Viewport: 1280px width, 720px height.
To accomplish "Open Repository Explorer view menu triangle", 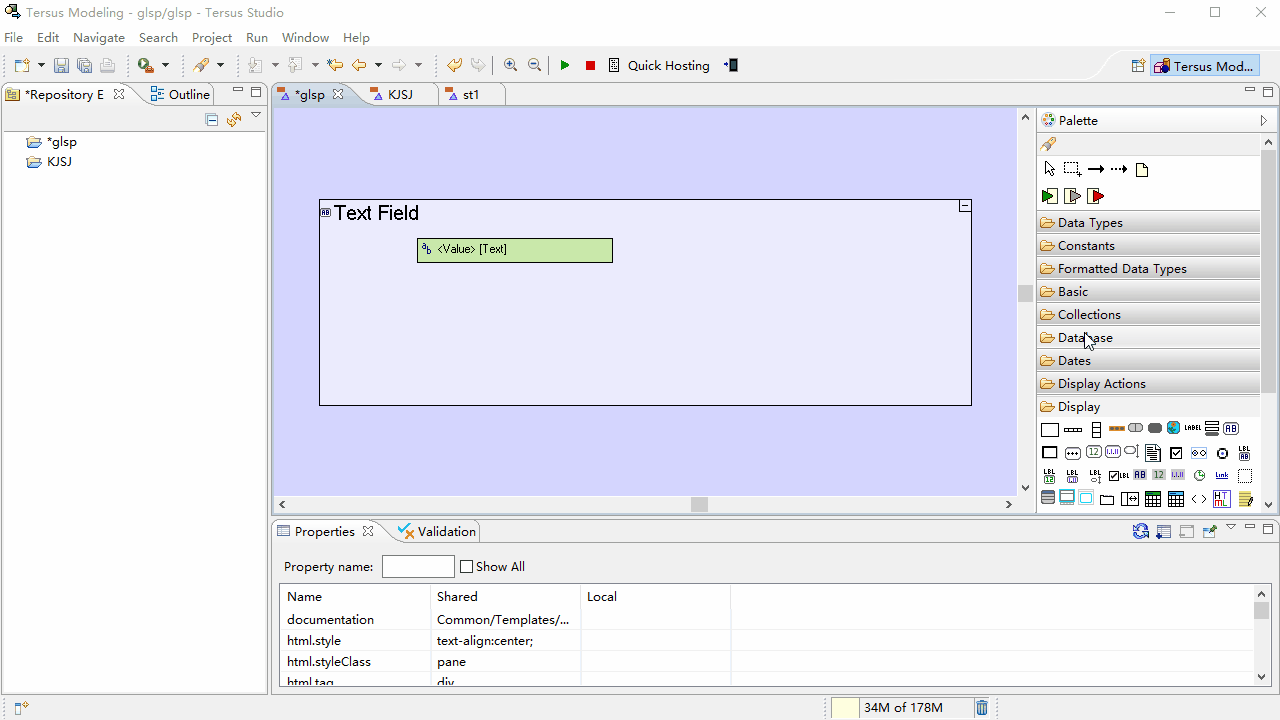I will (256, 116).
